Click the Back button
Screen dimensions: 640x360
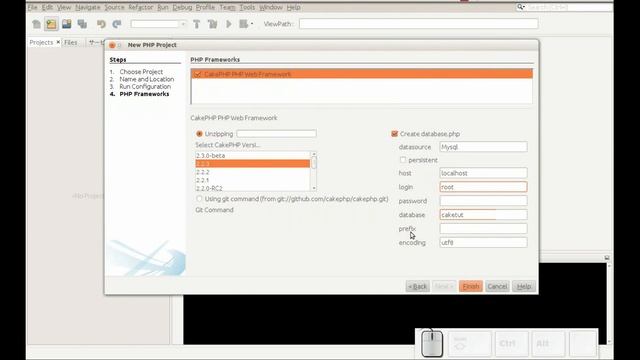tap(418, 286)
